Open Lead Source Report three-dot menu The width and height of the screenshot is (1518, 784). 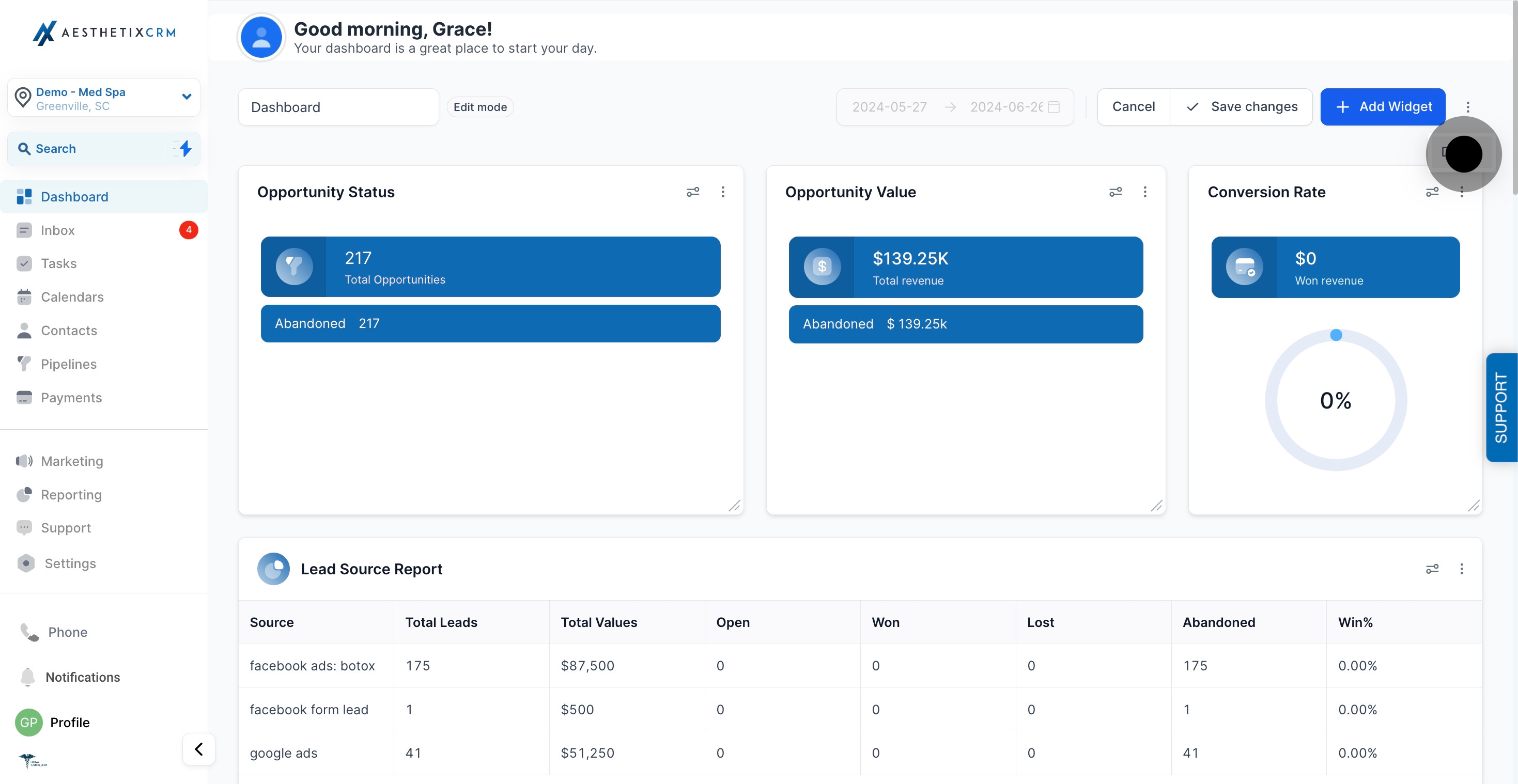click(x=1461, y=569)
